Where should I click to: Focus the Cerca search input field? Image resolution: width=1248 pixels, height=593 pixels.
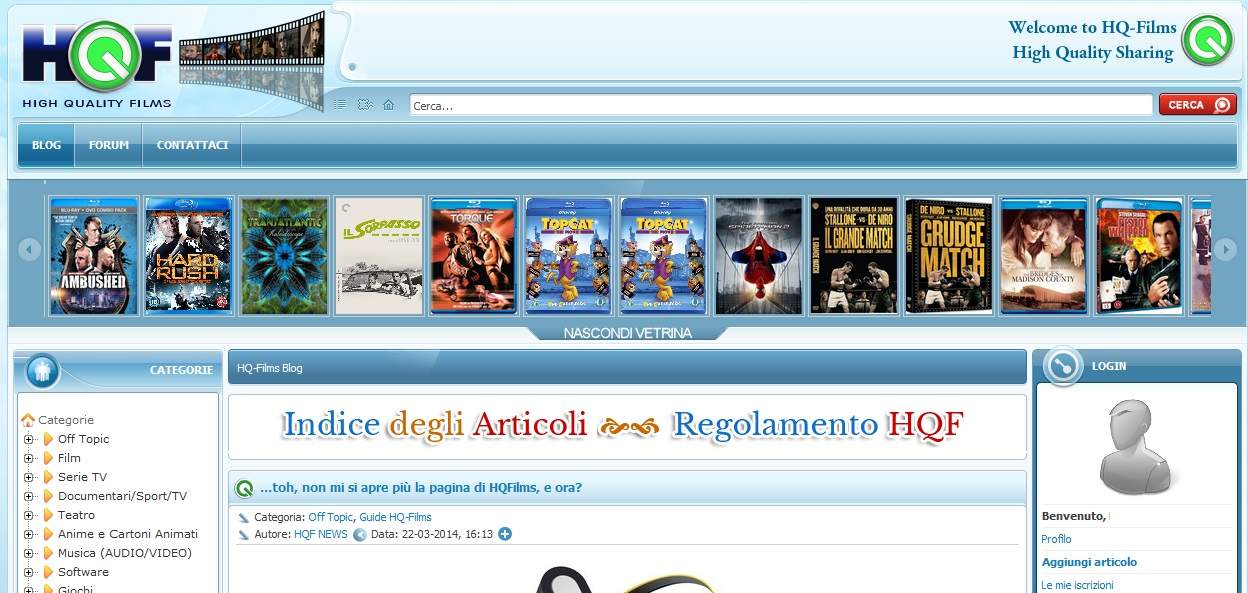pos(780,106)
